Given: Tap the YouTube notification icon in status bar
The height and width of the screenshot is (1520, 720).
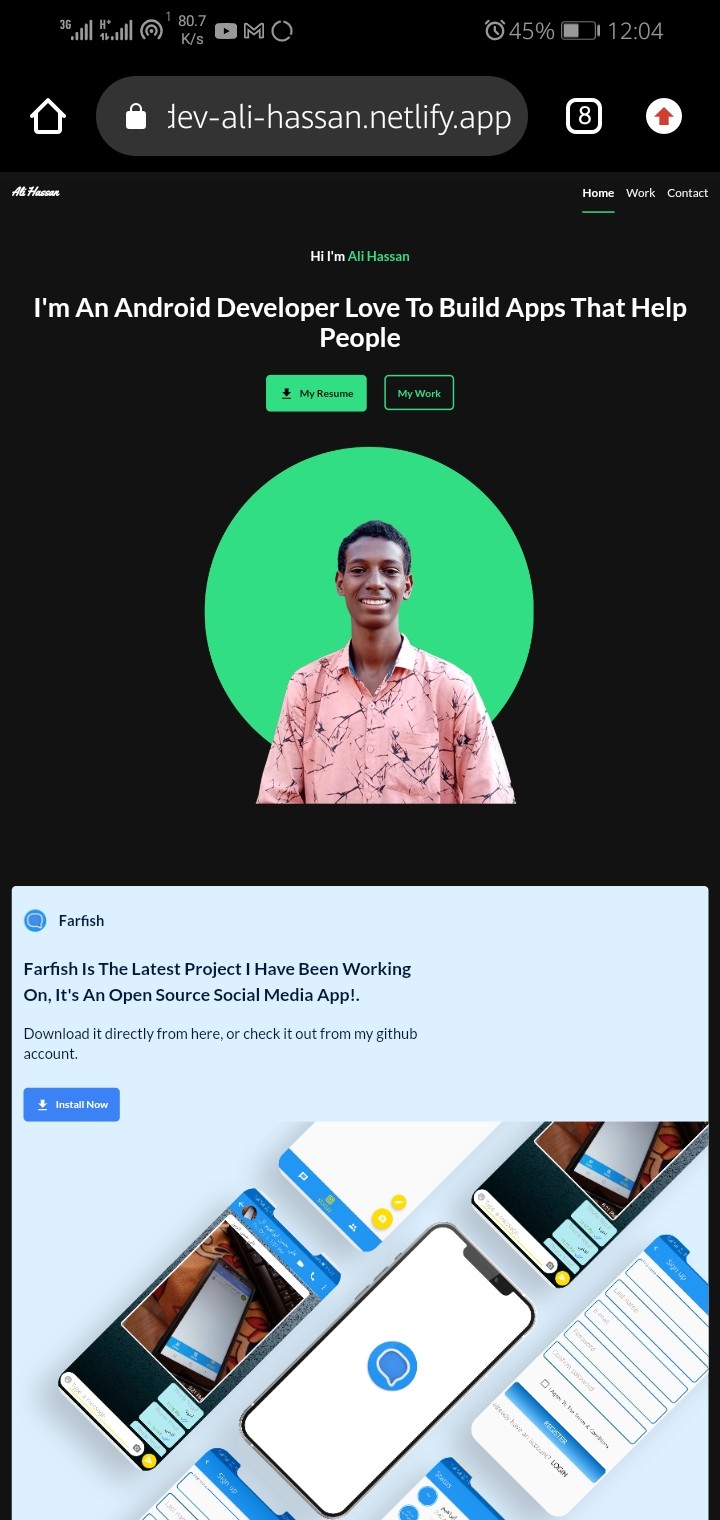Looking at the screenshot, I should pyautogui.click(x=226, y=31).
